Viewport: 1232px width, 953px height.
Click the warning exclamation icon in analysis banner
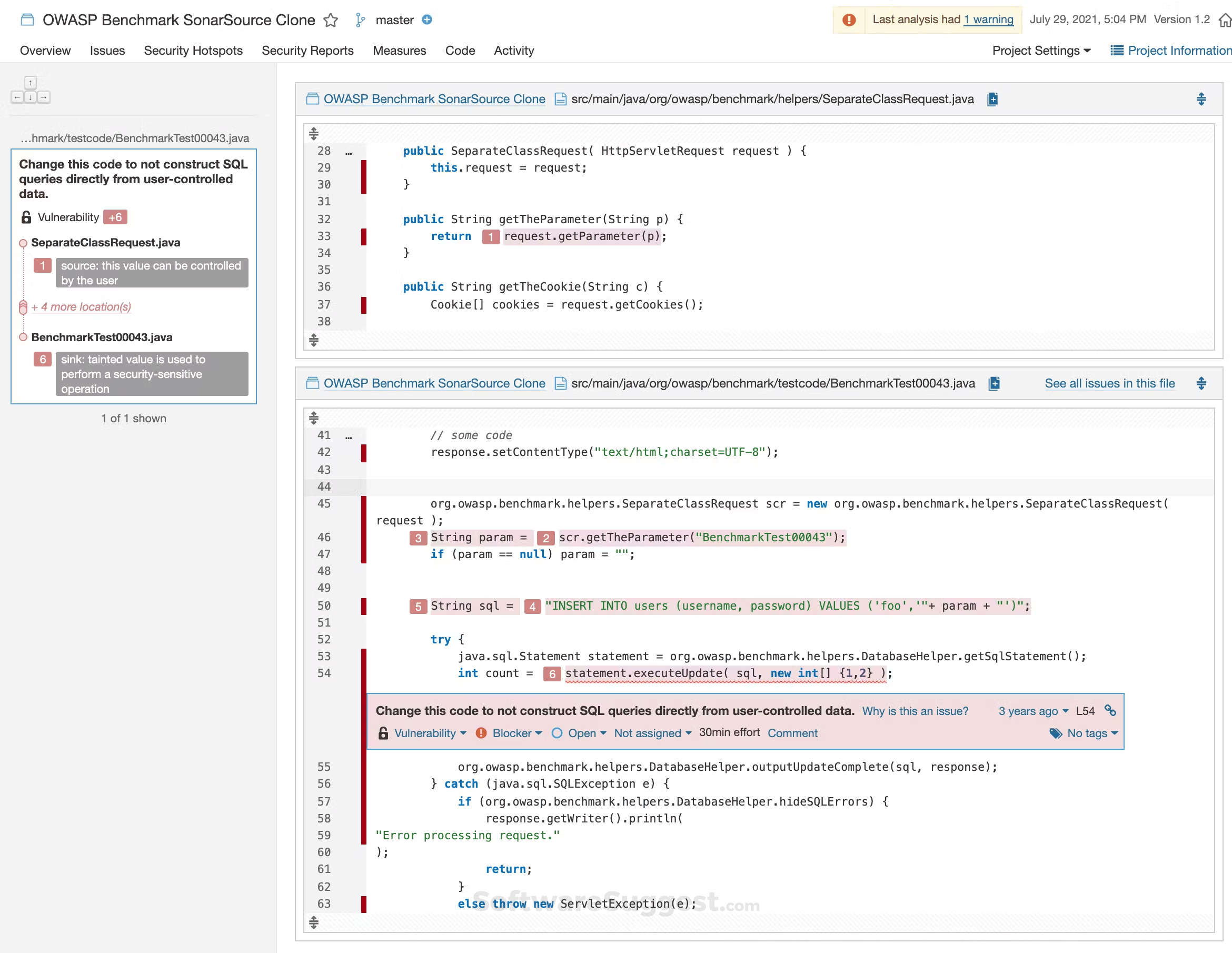tap(849, 20)
